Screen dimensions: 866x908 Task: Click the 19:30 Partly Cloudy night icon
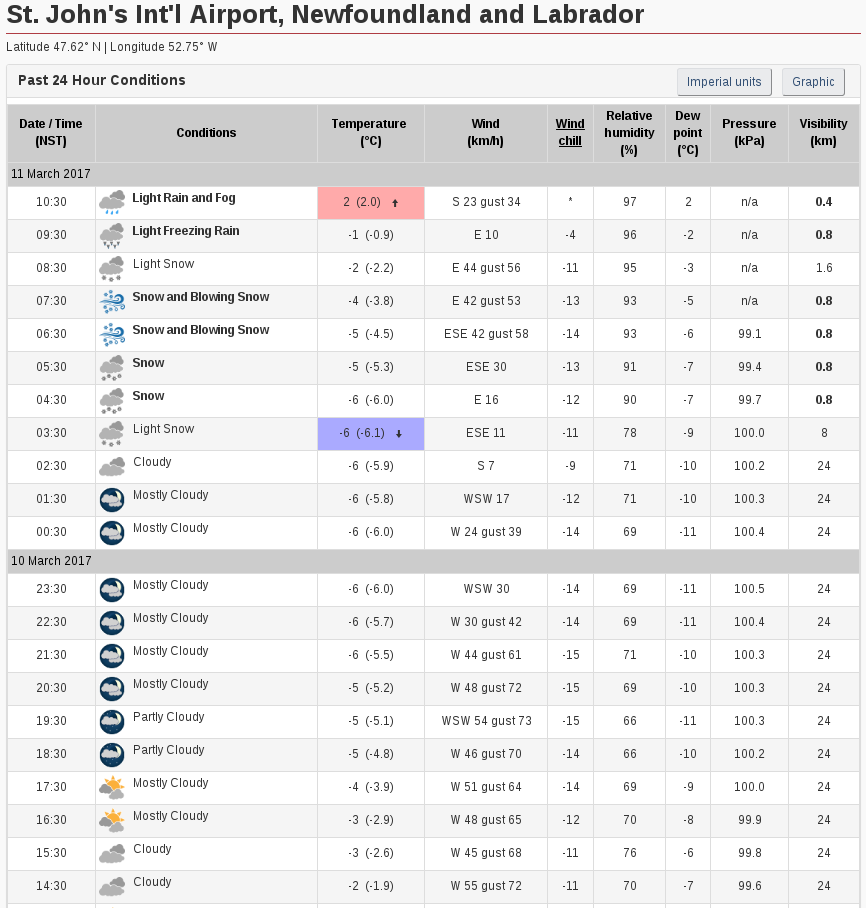[112, 722]
